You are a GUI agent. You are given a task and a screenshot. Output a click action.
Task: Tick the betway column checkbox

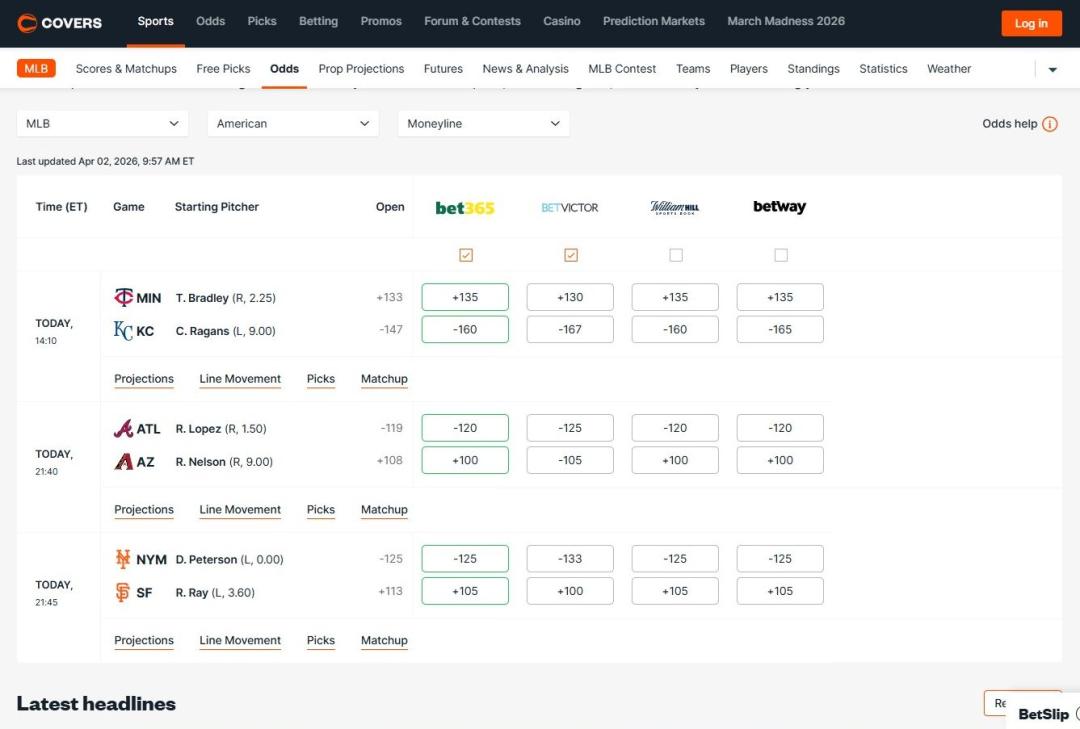point(781,255)
